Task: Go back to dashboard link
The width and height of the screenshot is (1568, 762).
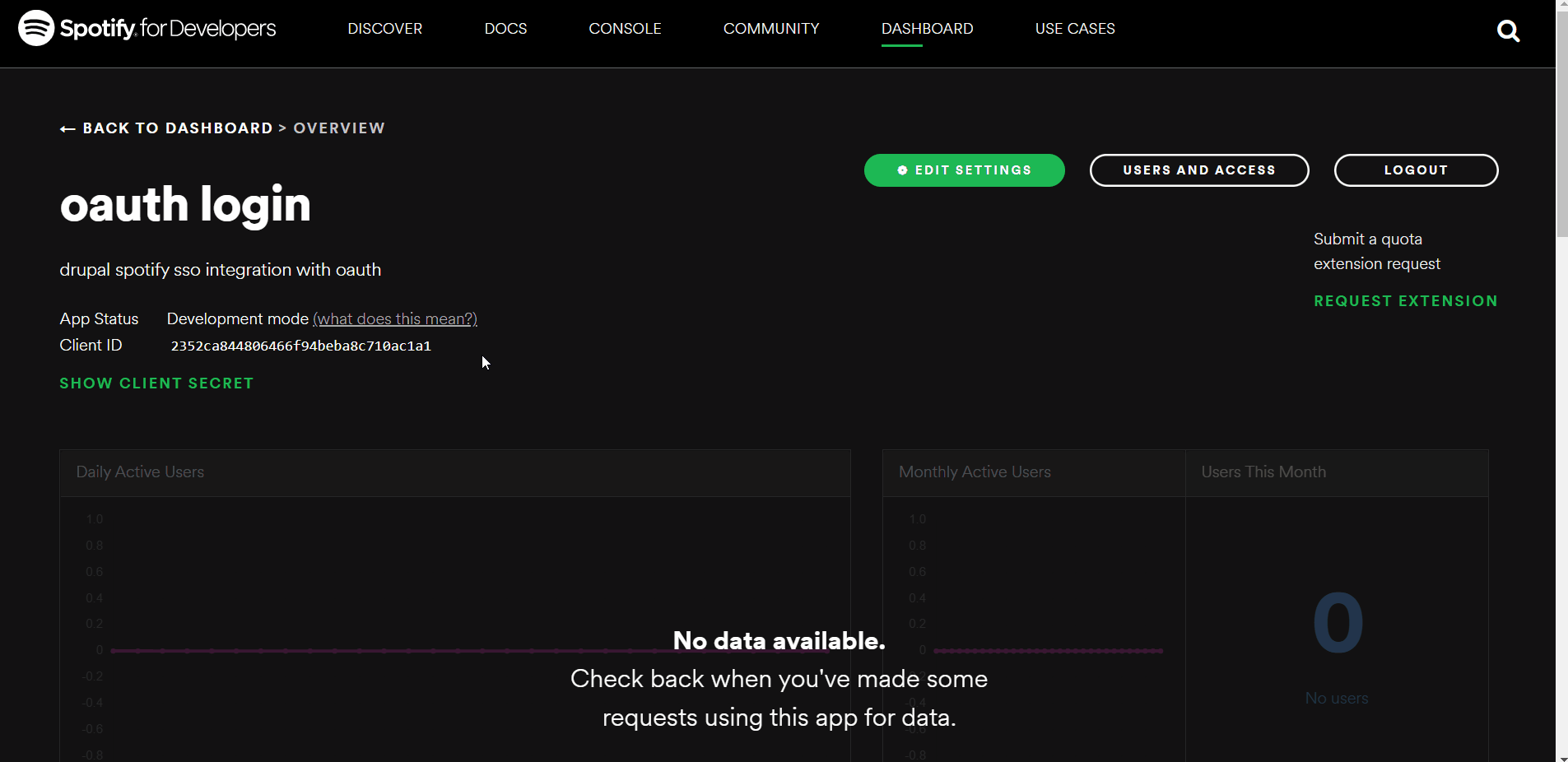Action: pyautogui.click(x=166, y=128)
